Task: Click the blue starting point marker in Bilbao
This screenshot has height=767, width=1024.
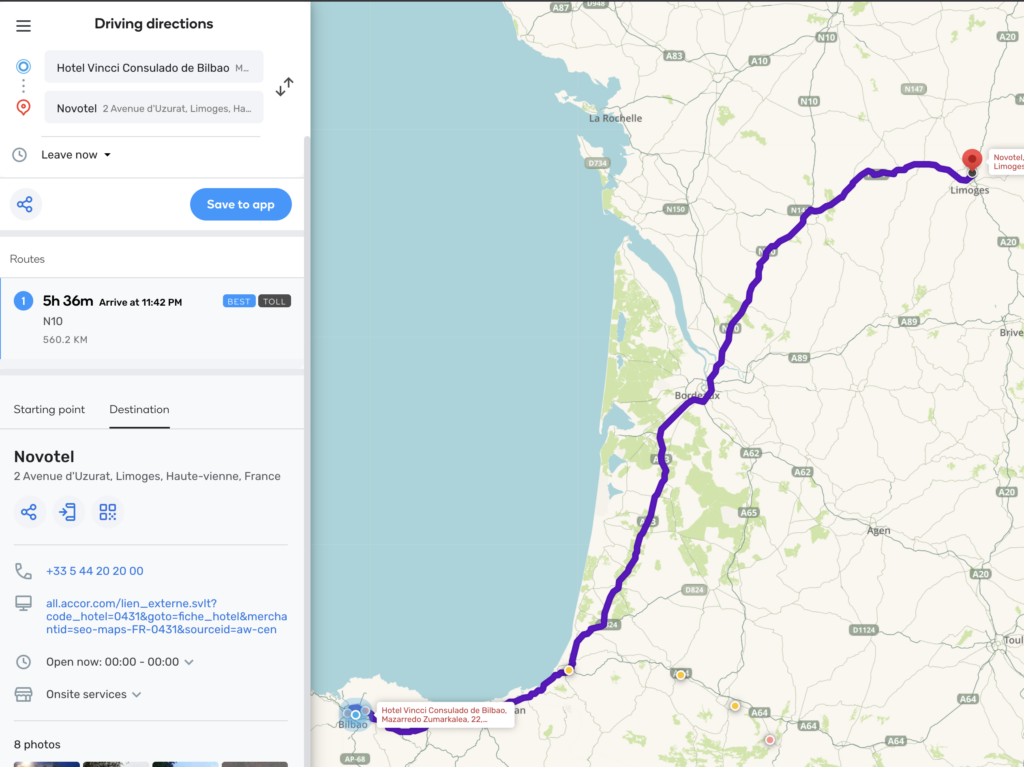Action: point(355,714)
